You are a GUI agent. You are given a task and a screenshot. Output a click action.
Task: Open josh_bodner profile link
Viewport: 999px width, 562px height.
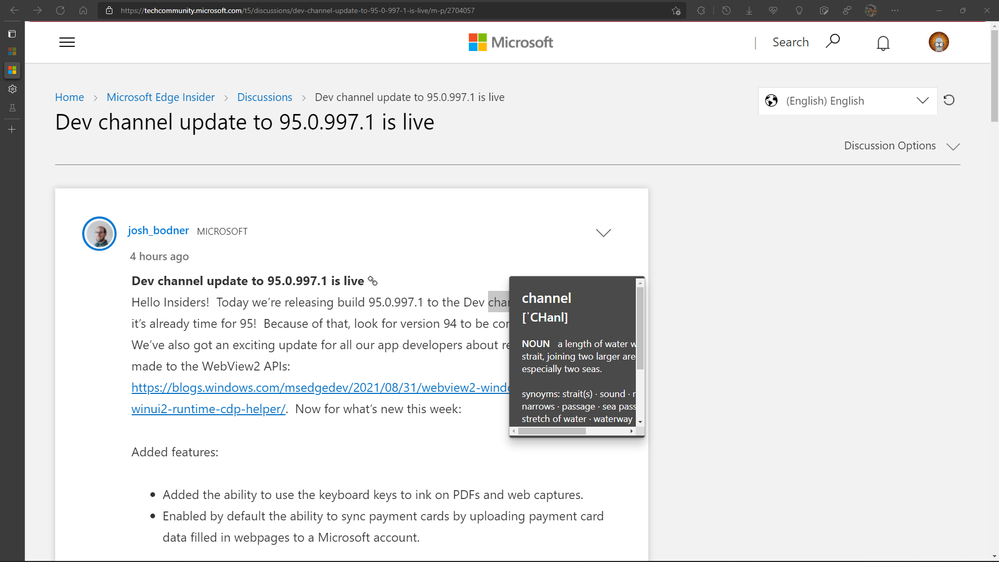[x=158, y=230]
